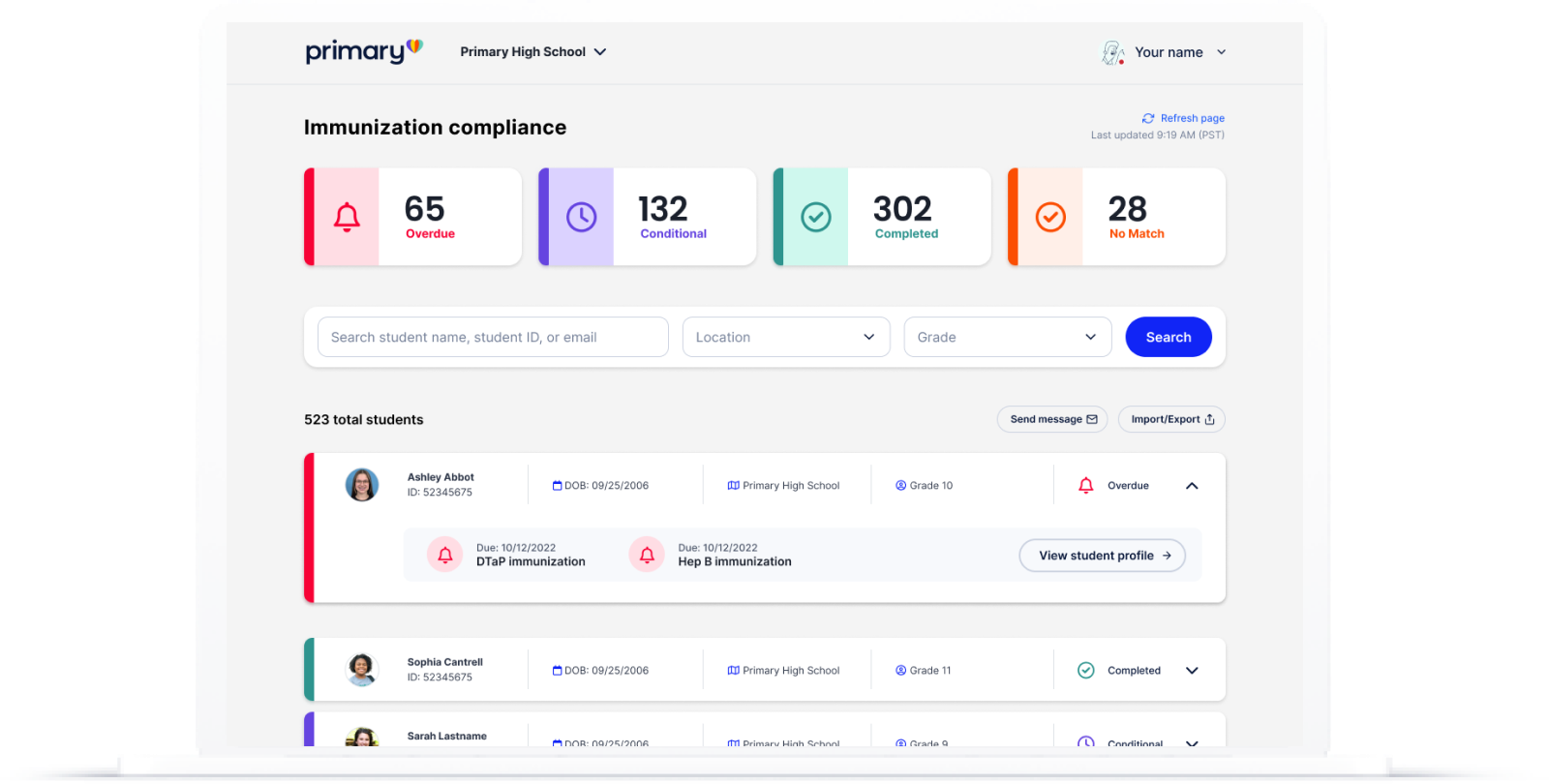Open View student profile for Ashley Abbot

[x=1103, y=556]
